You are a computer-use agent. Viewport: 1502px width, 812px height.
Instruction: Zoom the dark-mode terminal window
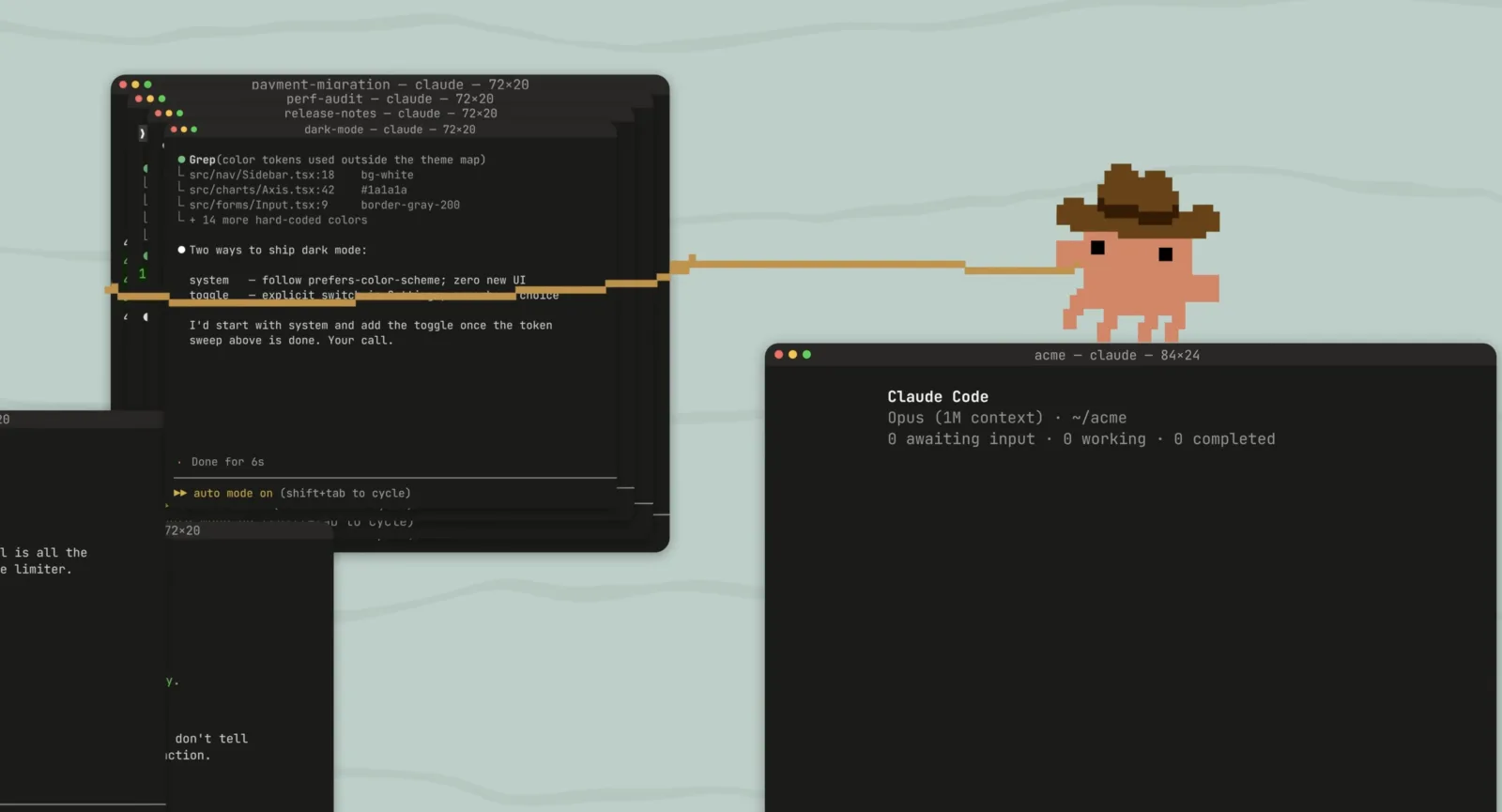pyautogui.click(x=194, y=130)
